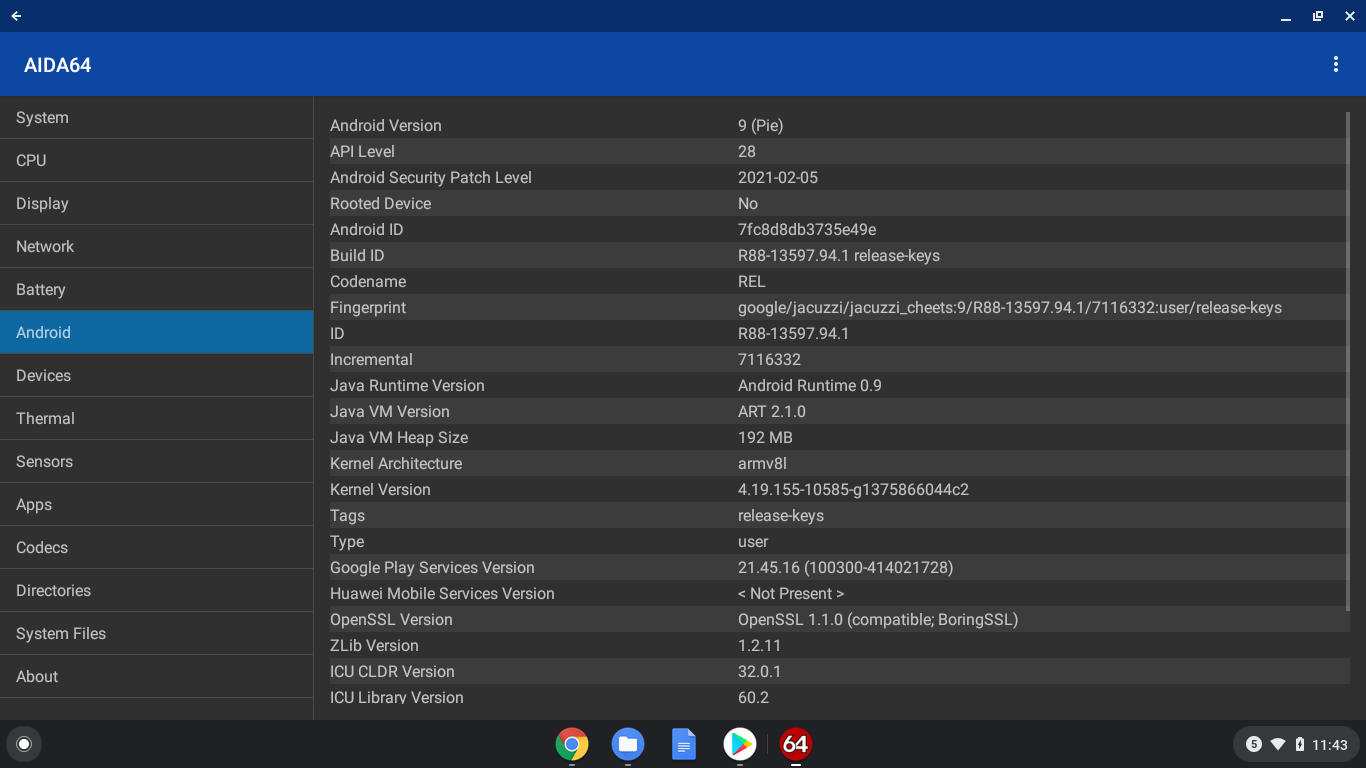Open Chrome from the shelf

[x=572, y=744]
